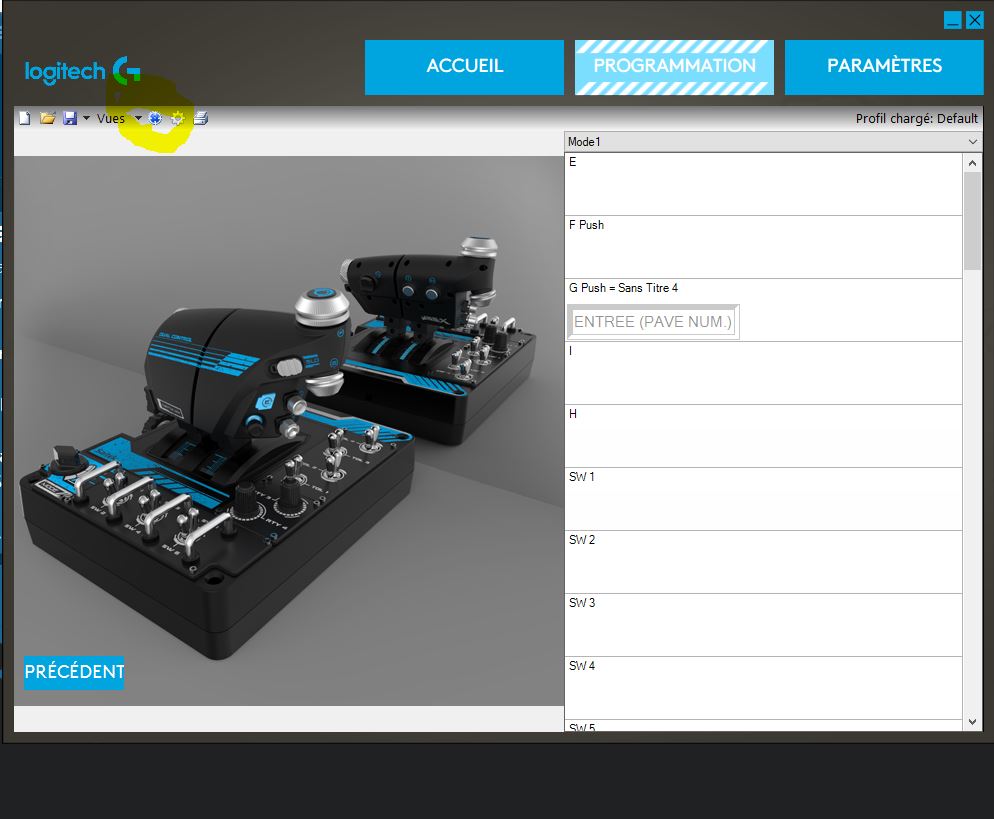The width and height of the screenshot is (994, 819).
Task: Print the profile with the printer icon
Action: tap(201, 119)
